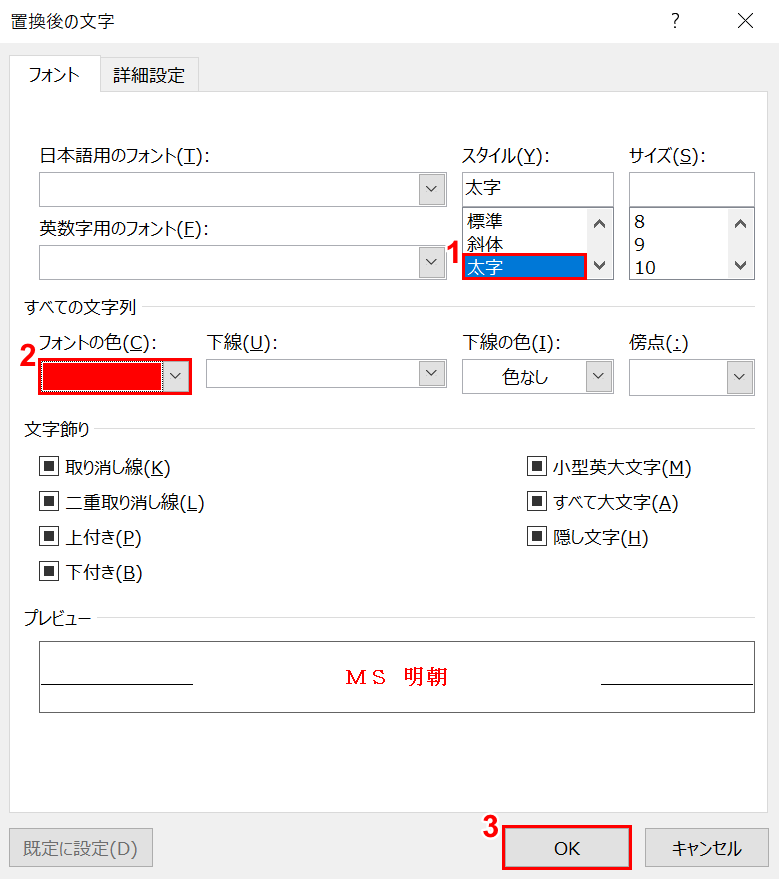779x879 pixels.
Task: Toggle the 上付き checkbox
Action: click(49, 537)
